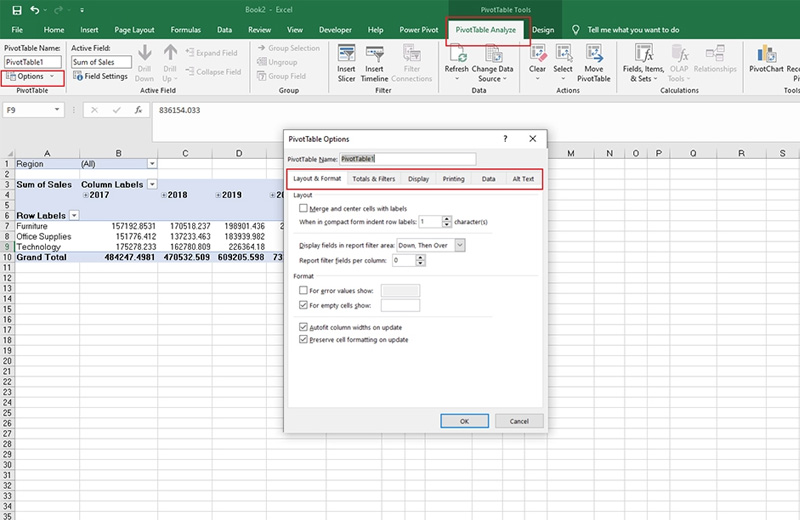Click the Drill Up arrow icon
The image size is (800, 520).
pos(170,53)
